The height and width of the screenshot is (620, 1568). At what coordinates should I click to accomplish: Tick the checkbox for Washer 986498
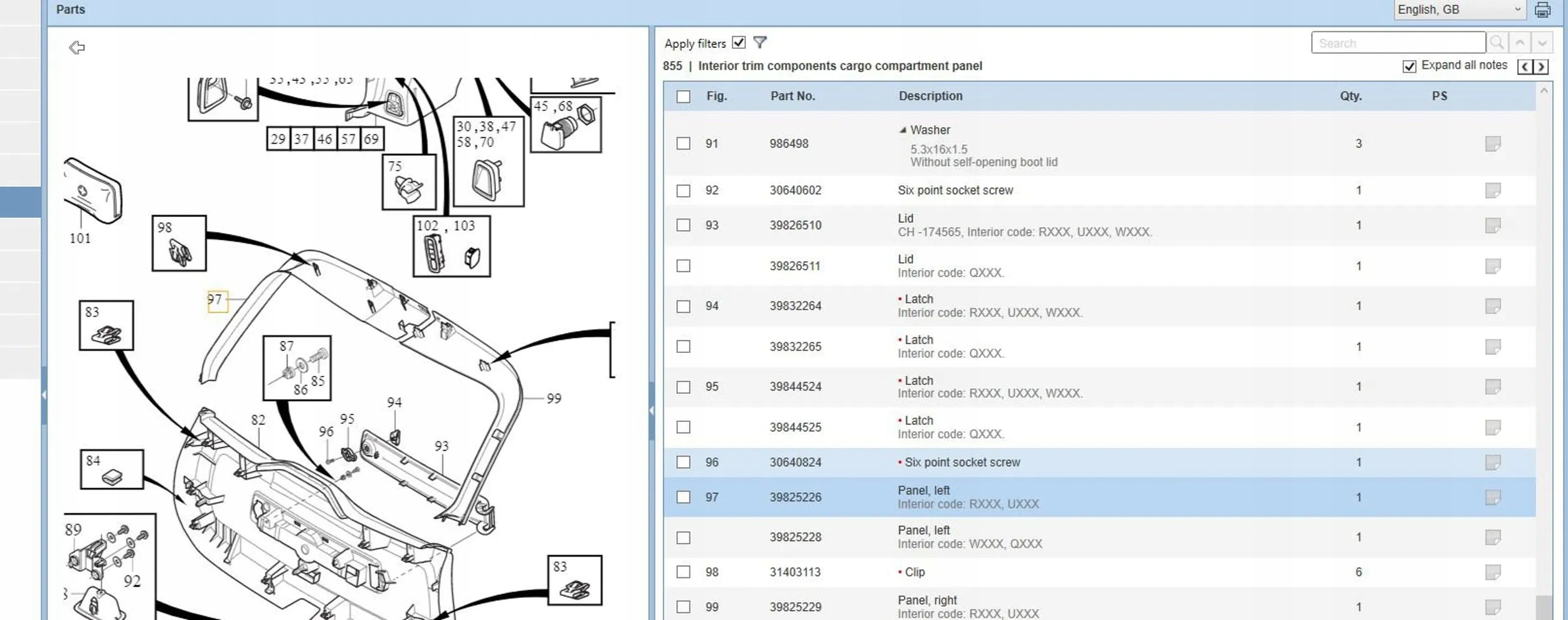click(x=684, y=144)
